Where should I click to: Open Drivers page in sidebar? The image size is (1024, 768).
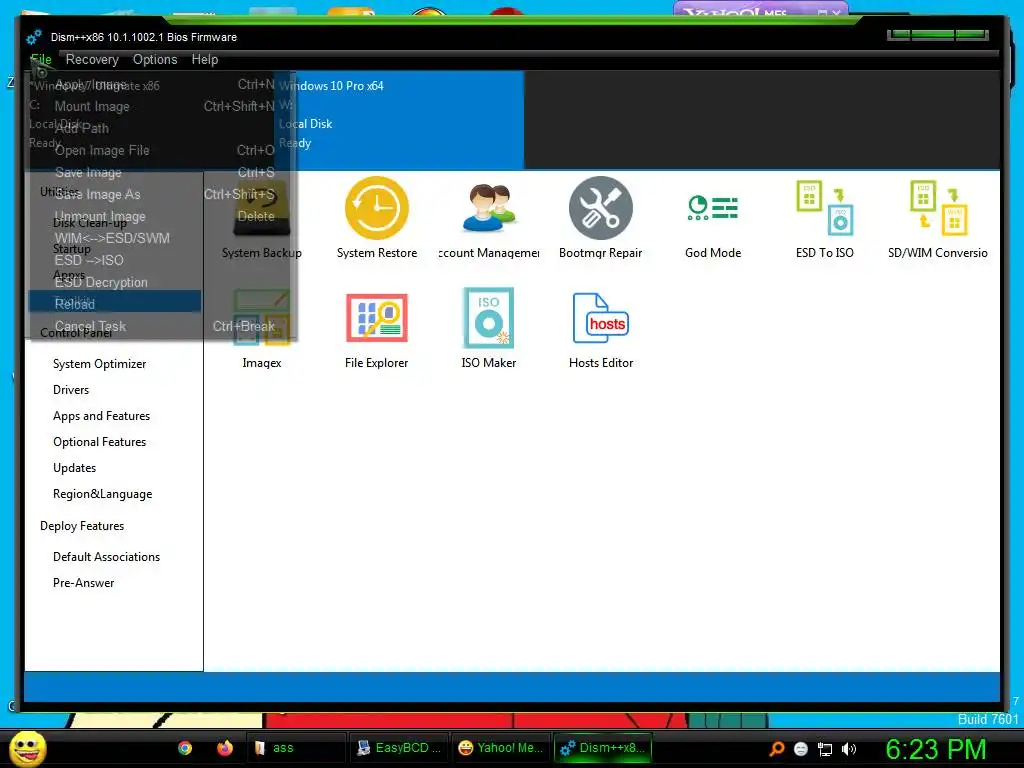(71, 390)
